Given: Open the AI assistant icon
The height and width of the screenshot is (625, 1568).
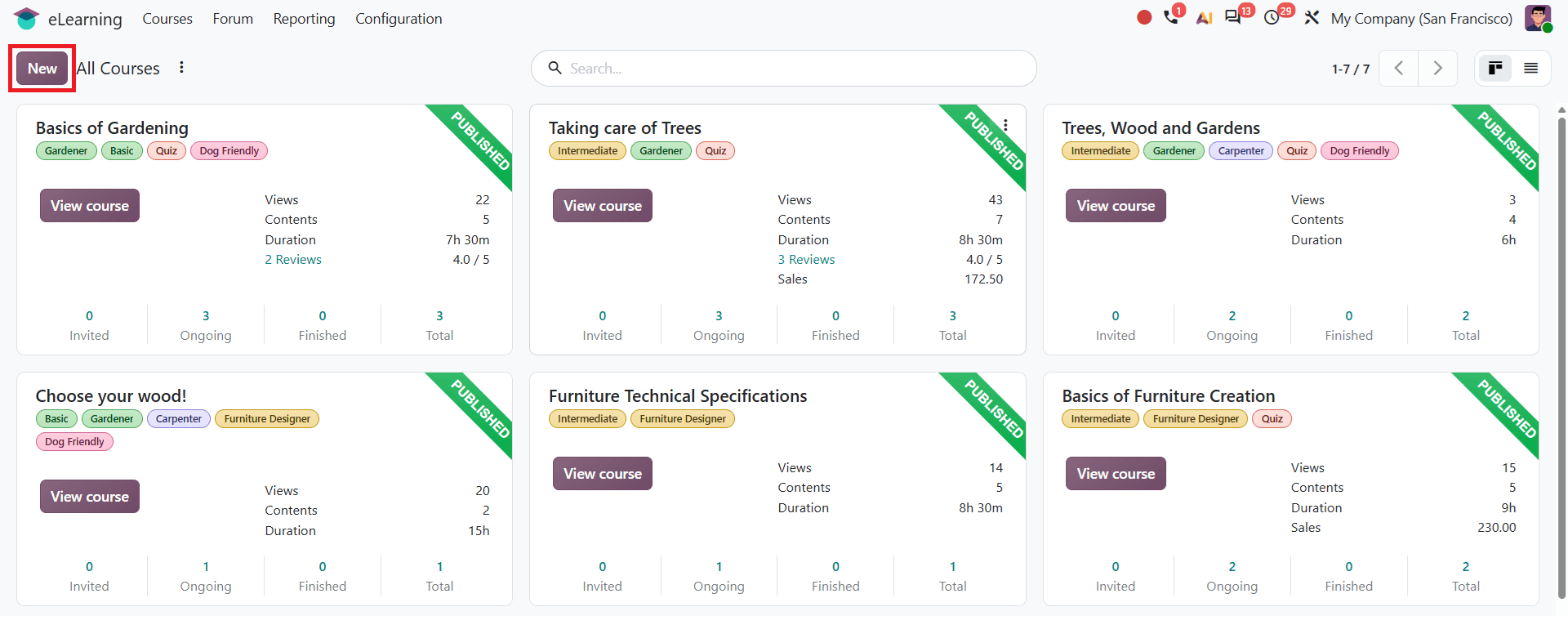Looking at the screenshot, I should pos(1204,18).
